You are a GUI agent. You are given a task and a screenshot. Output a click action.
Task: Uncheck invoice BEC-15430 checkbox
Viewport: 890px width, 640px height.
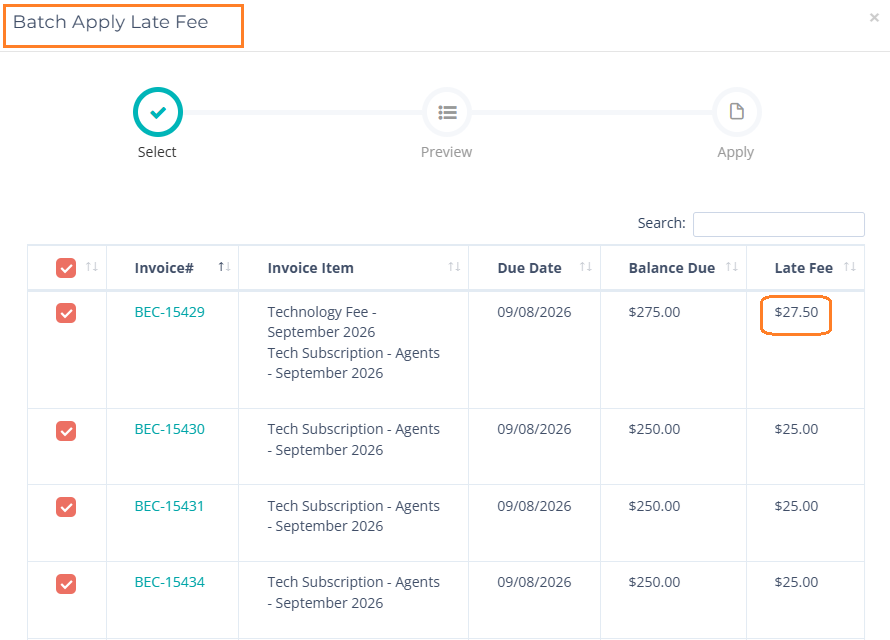click(66, 431)
